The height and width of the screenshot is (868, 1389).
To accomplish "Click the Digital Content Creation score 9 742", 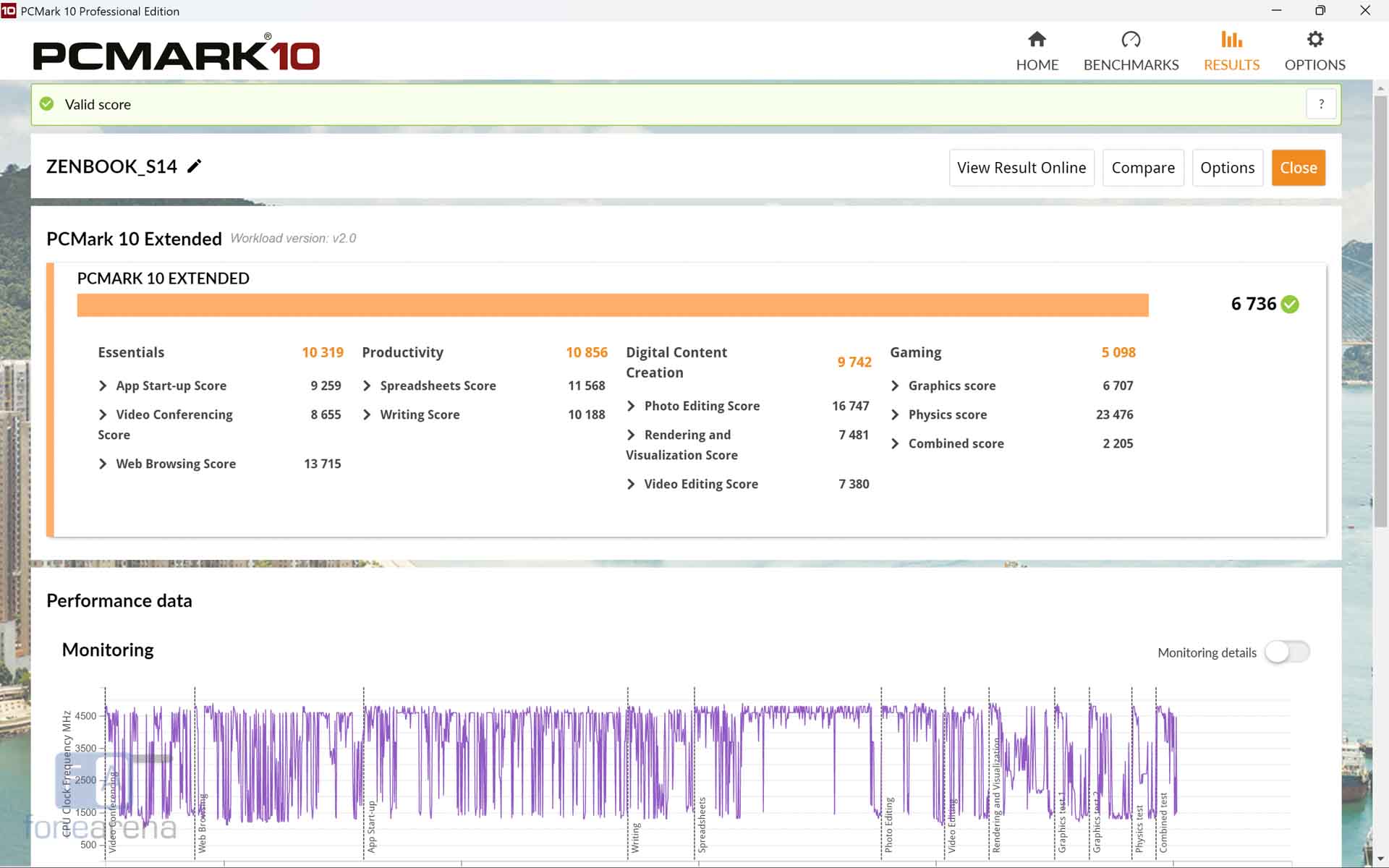I will tap(854, 362).
